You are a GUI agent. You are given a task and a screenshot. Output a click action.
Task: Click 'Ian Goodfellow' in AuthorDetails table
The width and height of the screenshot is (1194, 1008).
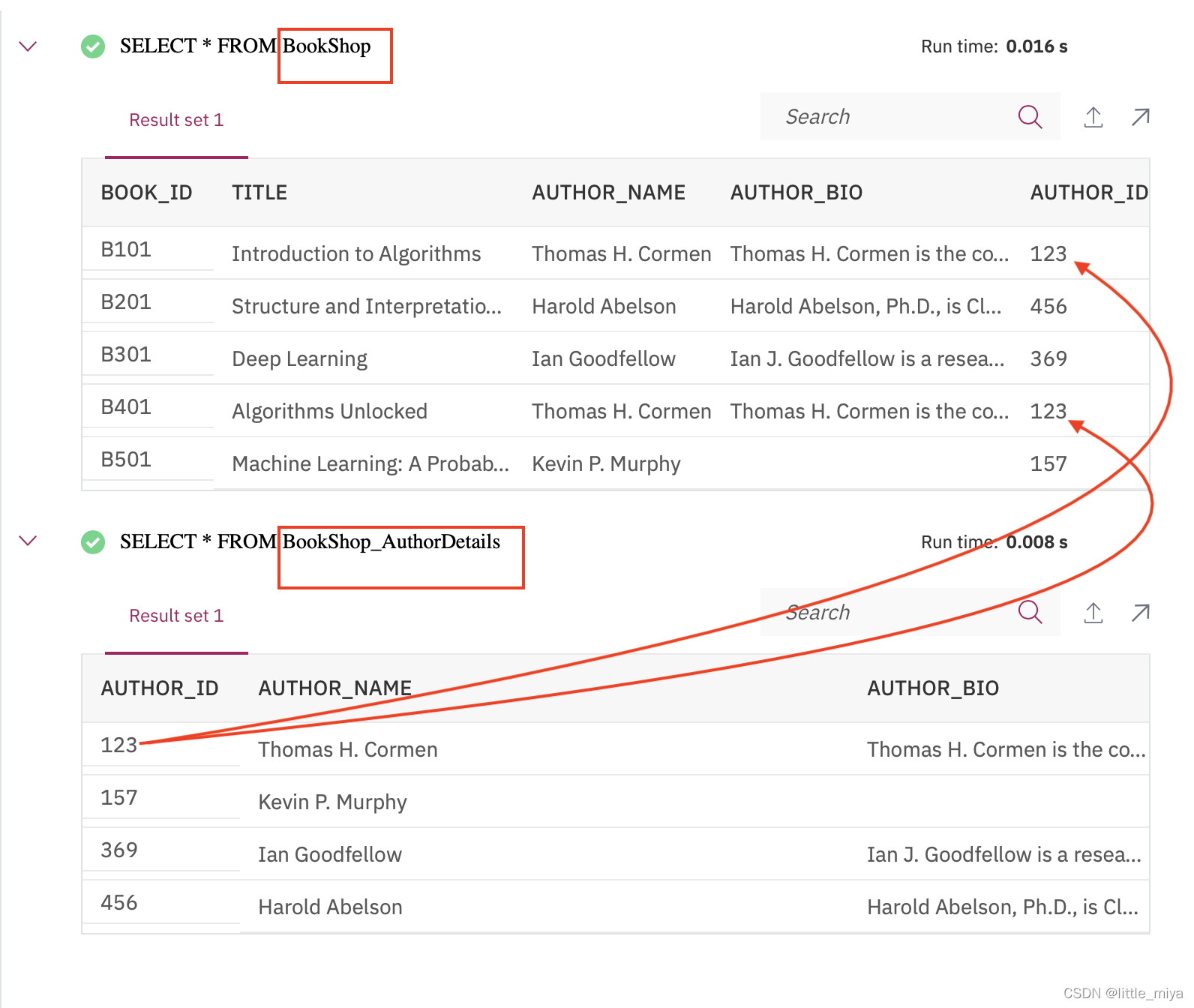tap(330, 855)
